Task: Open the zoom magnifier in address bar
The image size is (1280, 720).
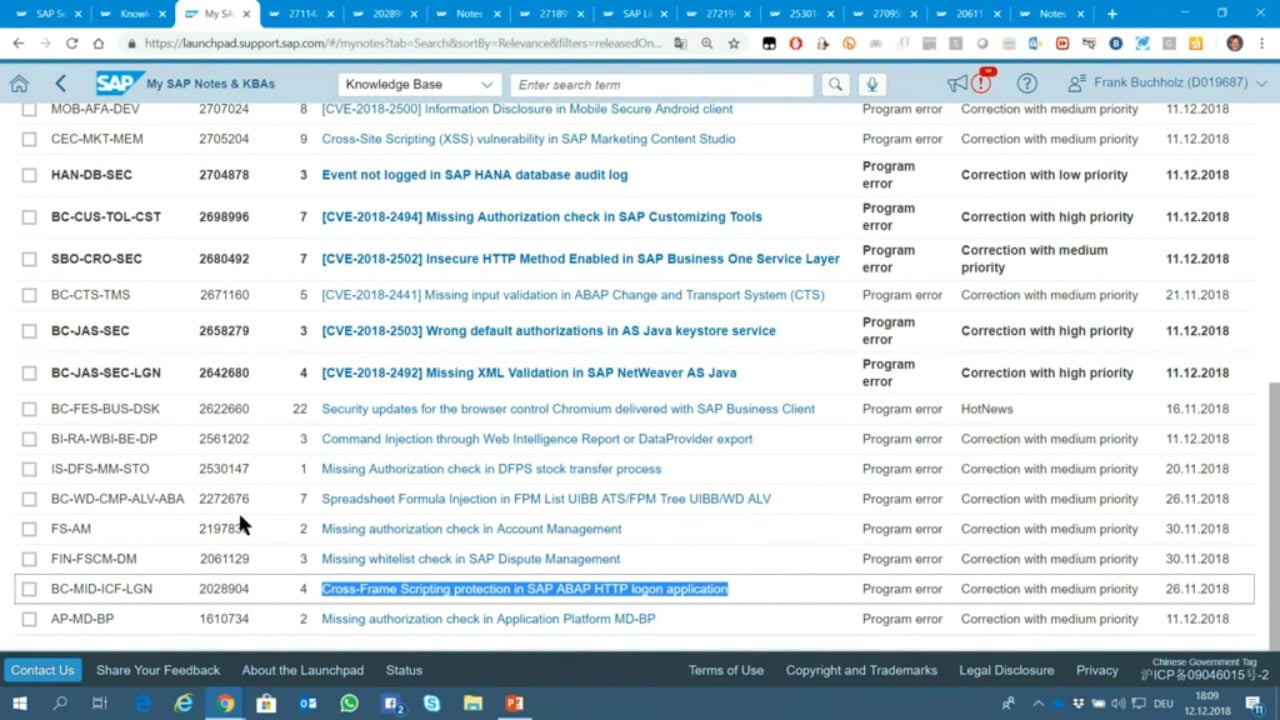Action: point(707,44)
